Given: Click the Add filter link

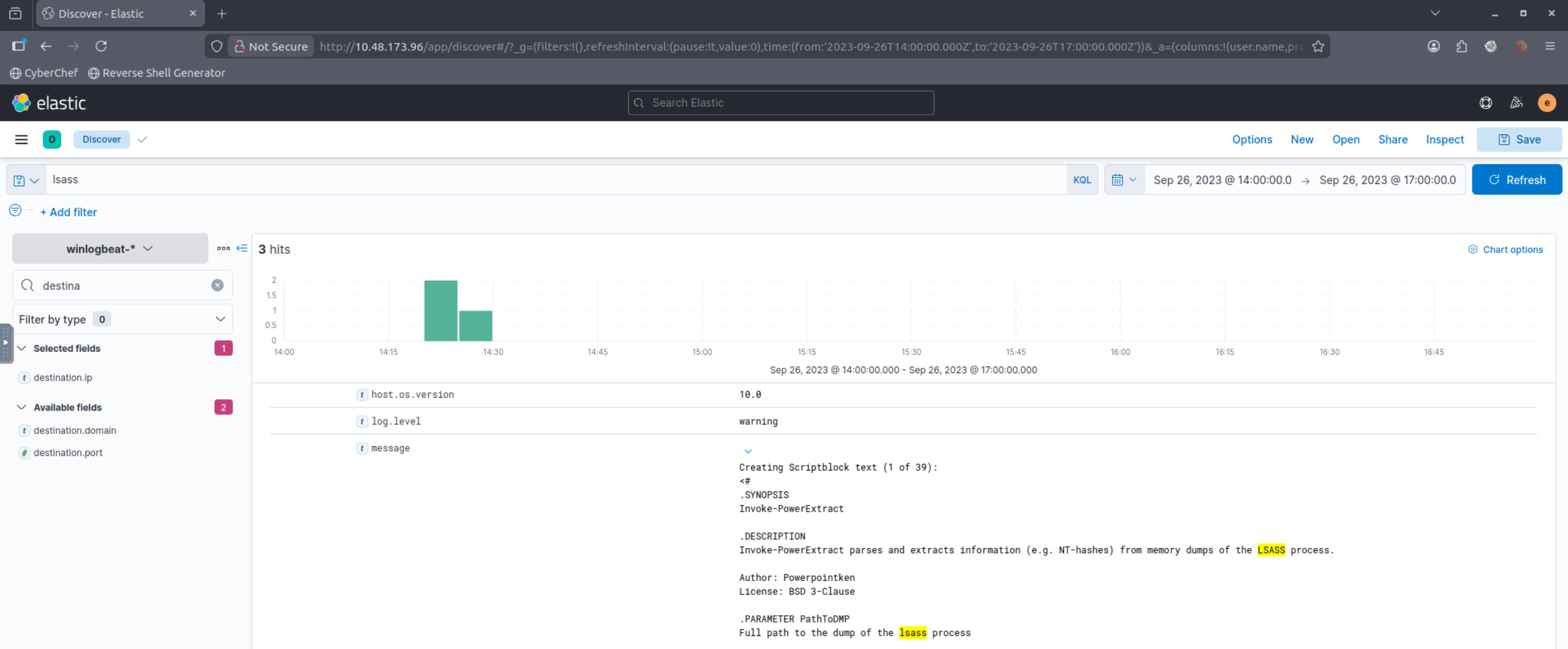Looking at the screenshot, I should pos(69,212).
